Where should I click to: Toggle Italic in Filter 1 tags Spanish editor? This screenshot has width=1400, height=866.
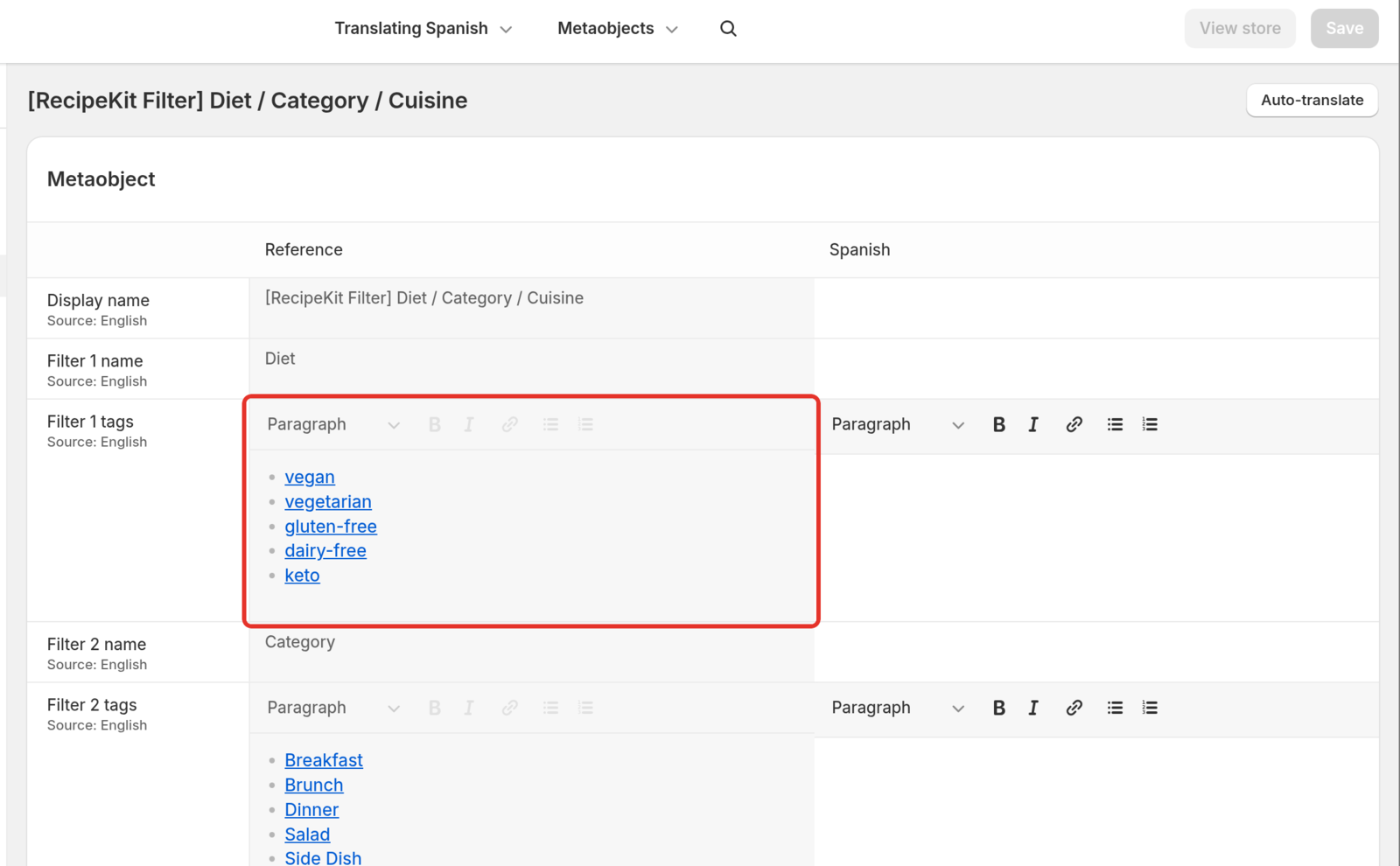click(1033, 424)
